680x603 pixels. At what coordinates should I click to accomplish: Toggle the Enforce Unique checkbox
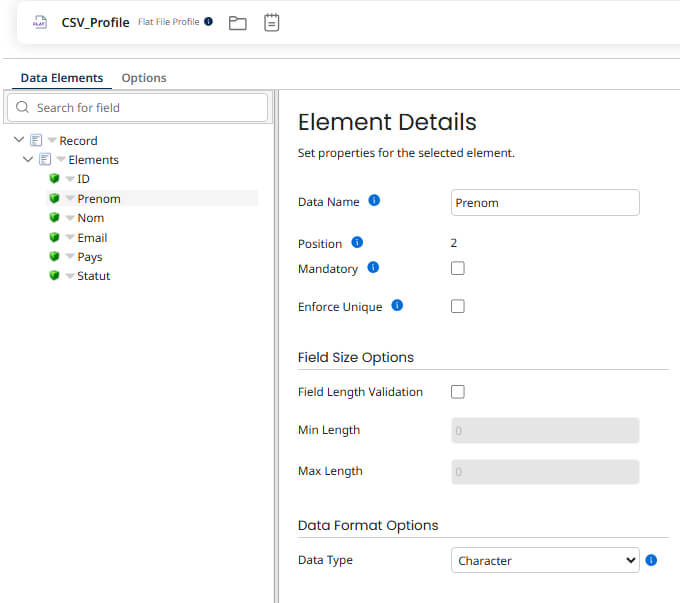pos(458,306)
